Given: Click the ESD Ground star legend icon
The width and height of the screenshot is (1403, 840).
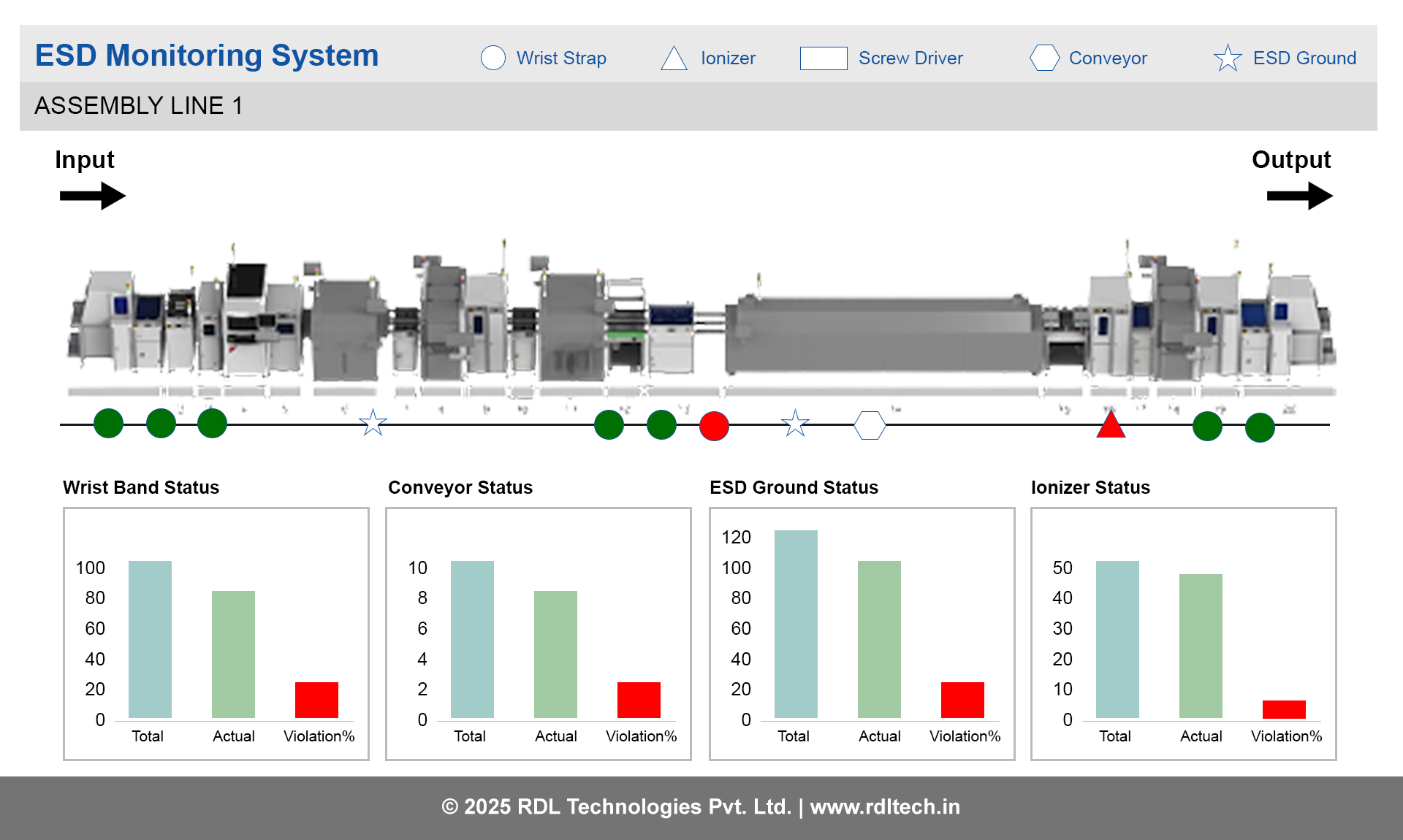Looking at the screenshot, I should [x=1227, y=58].
